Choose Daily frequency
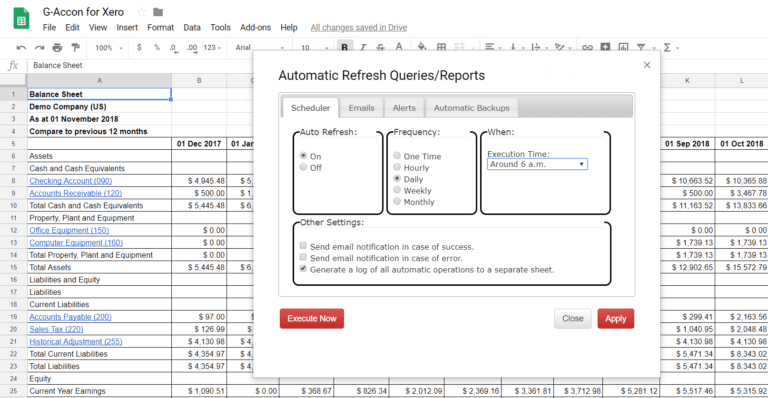The height and width of the screenshot is (398, 768). point(397,179)
